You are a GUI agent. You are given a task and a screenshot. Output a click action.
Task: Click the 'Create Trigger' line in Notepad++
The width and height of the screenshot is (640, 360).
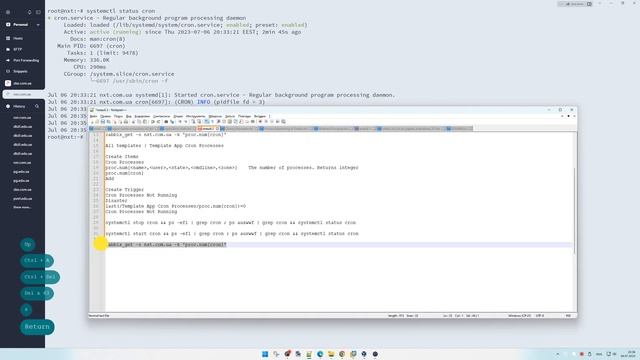pos(124,190)
